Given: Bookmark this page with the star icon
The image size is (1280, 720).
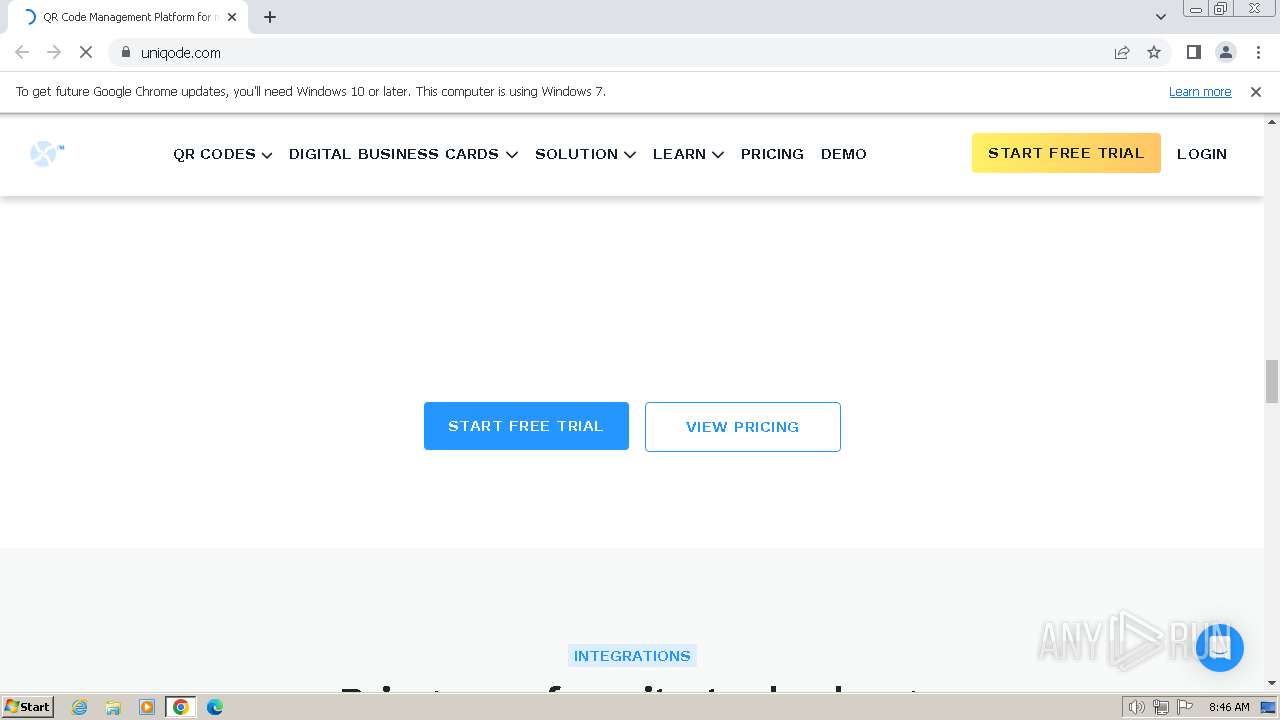Looking at the screenshot, I should [1154, 52].
